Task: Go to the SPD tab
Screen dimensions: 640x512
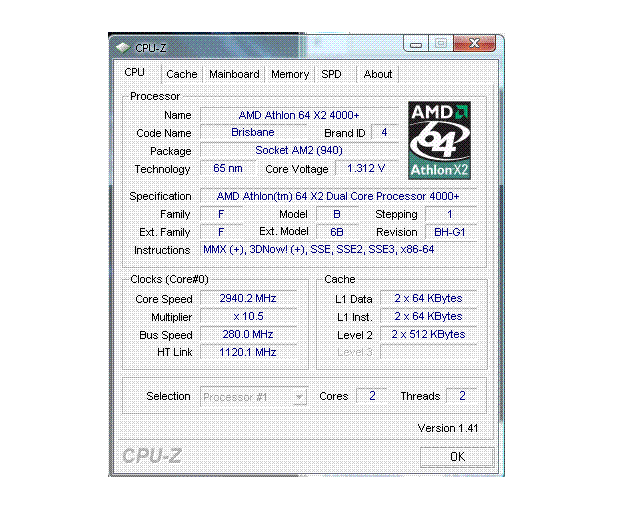Action: point(331,74)
